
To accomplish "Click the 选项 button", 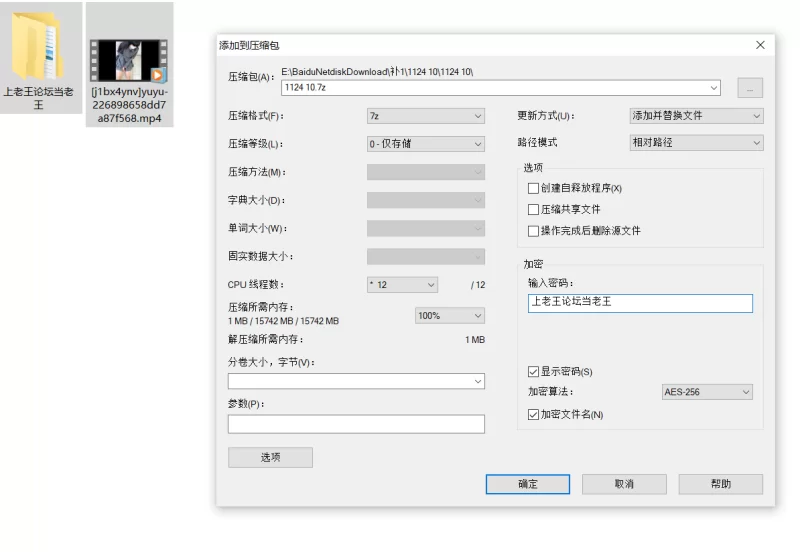I will tap(270, 458).
